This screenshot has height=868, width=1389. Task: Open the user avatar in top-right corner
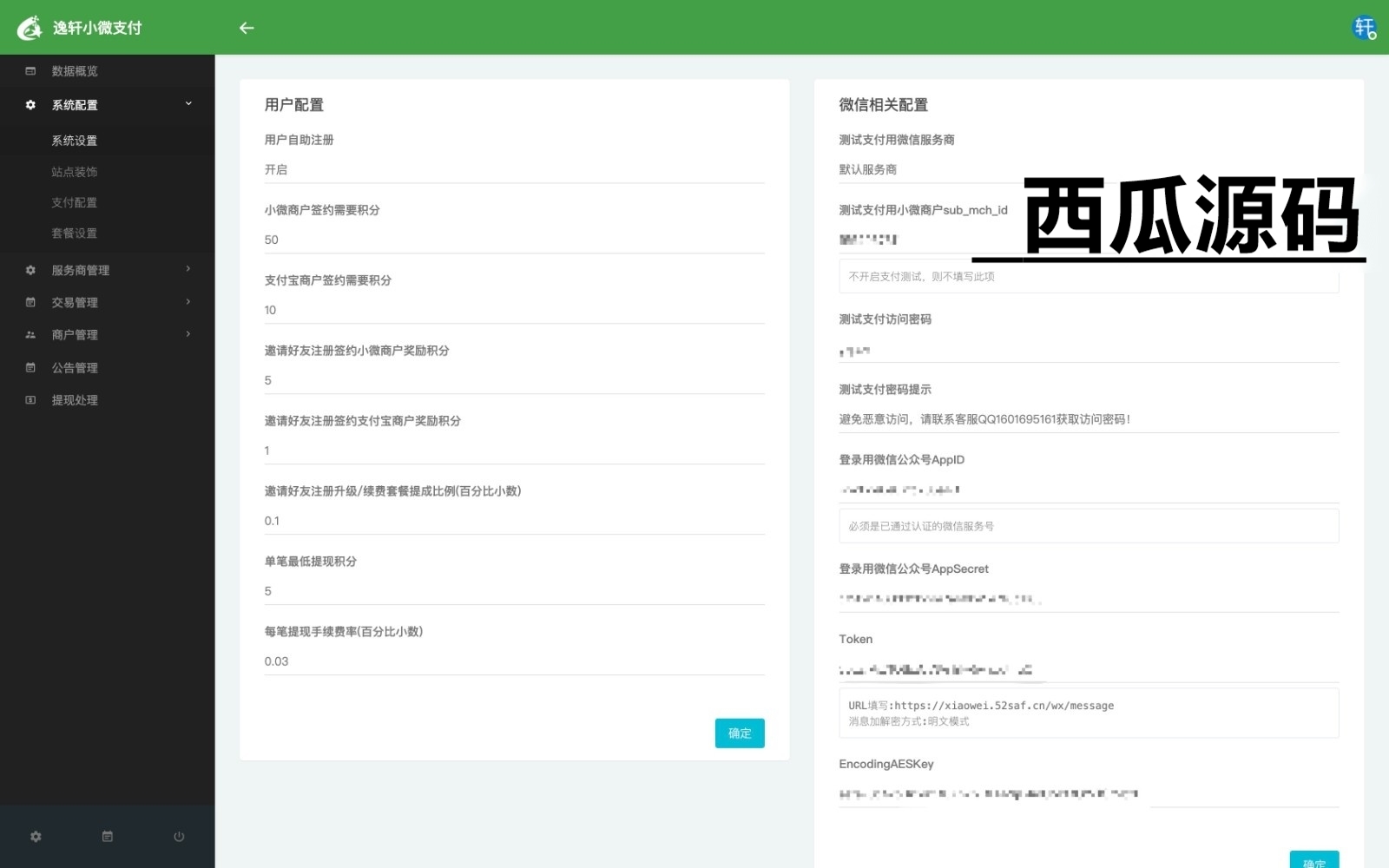(1365, 28)
